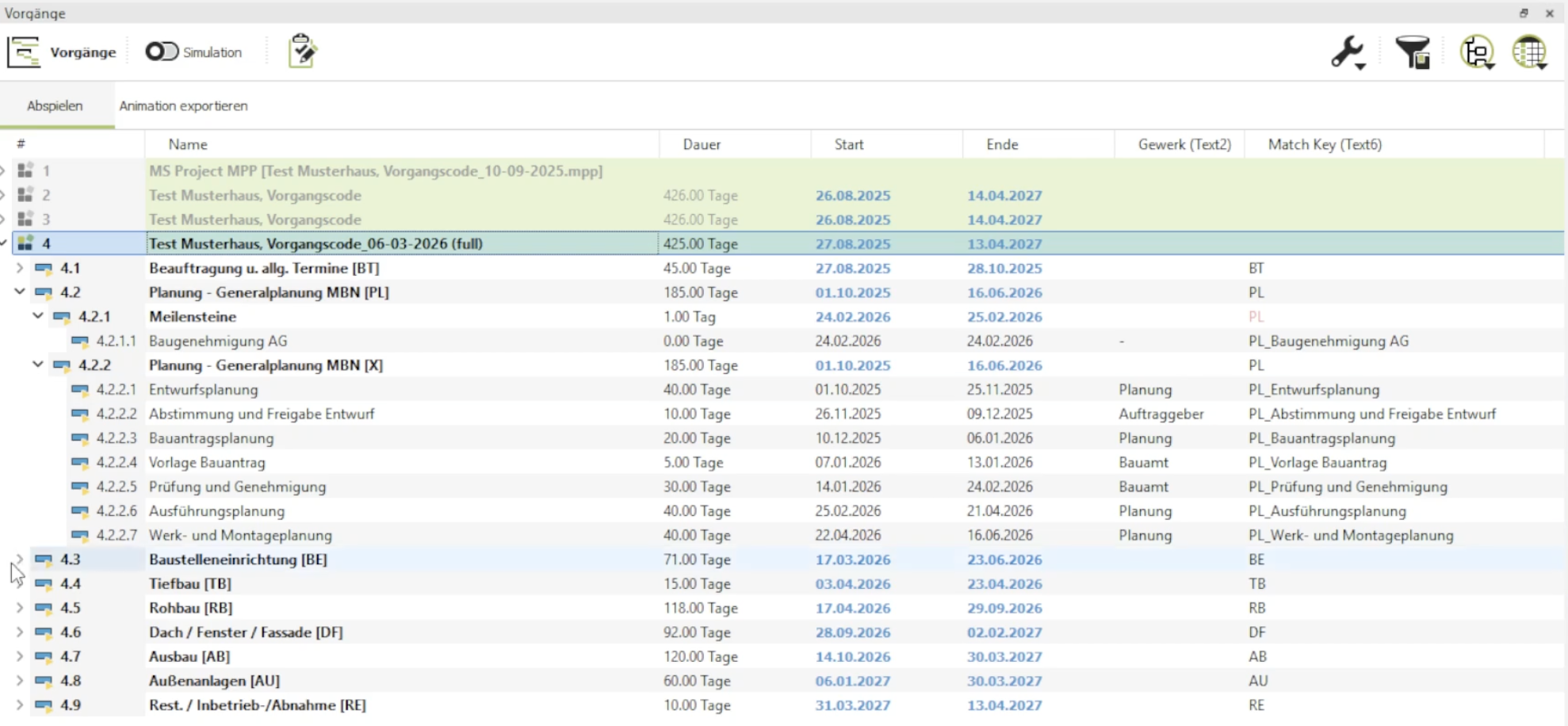The height and width of the screenshot is (726, 1568).
Task: Click the project icon of row 4
Action: [25, 243]
